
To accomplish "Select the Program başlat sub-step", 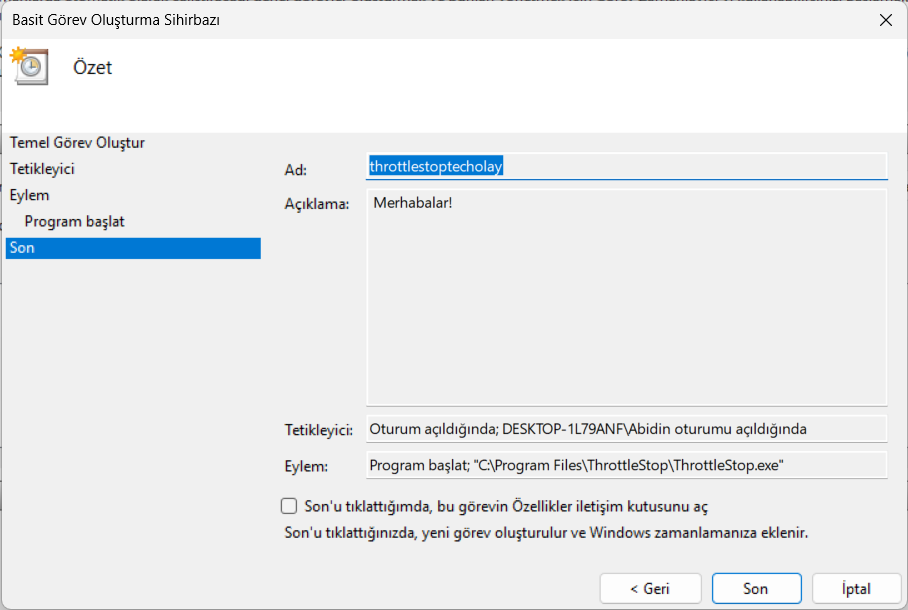I will coord(74,221).
